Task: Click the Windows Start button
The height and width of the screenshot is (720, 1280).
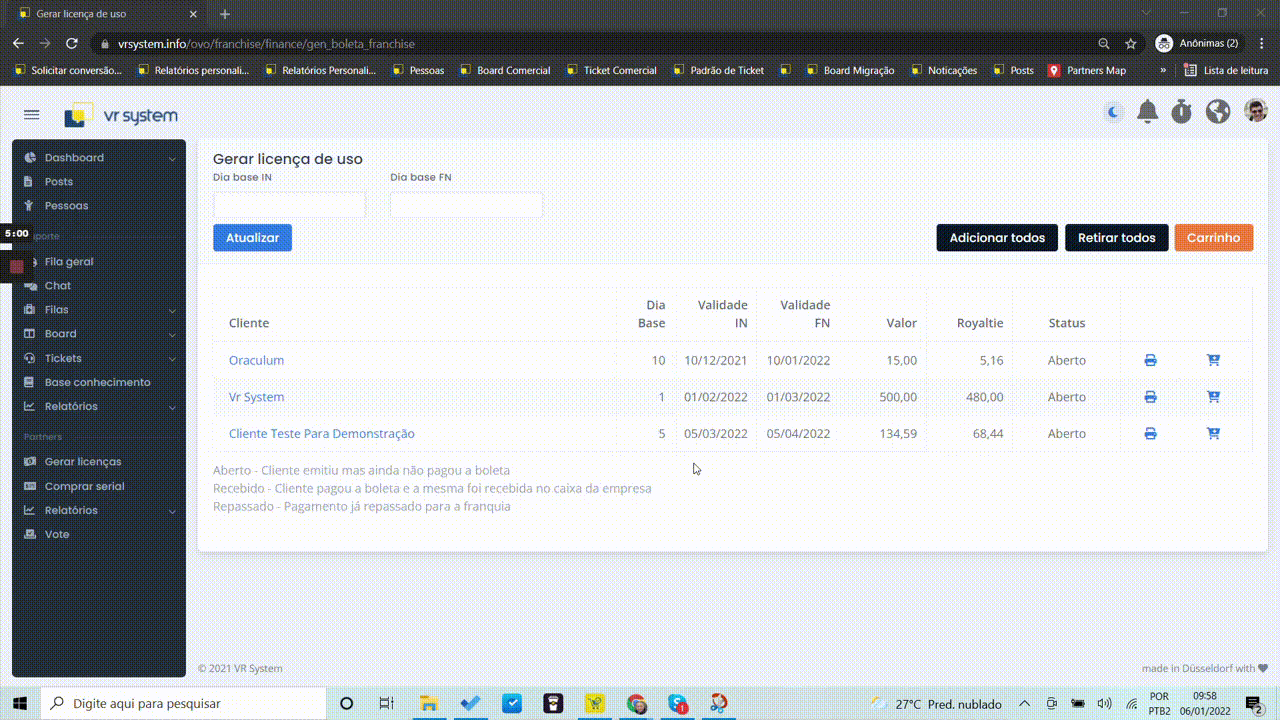Action: [21, 703]
